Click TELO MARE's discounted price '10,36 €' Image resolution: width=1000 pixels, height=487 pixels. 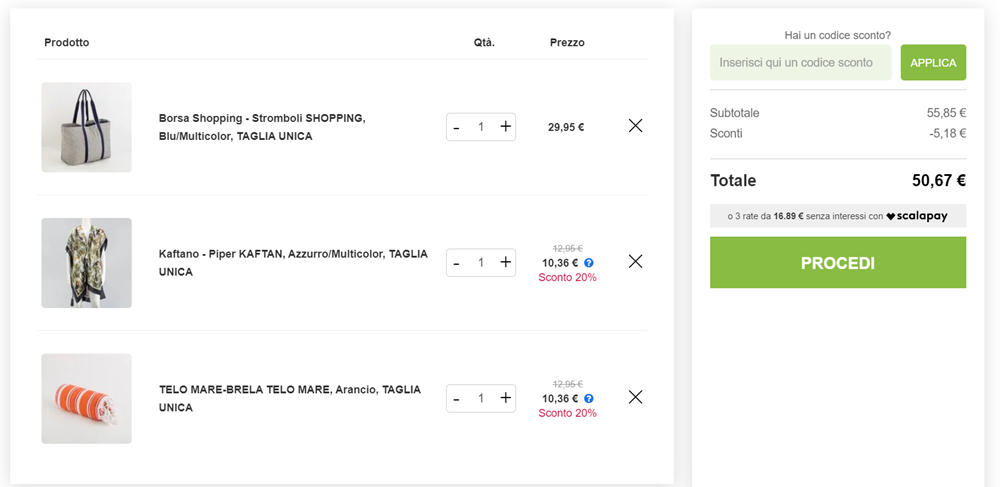click(560, 398)
